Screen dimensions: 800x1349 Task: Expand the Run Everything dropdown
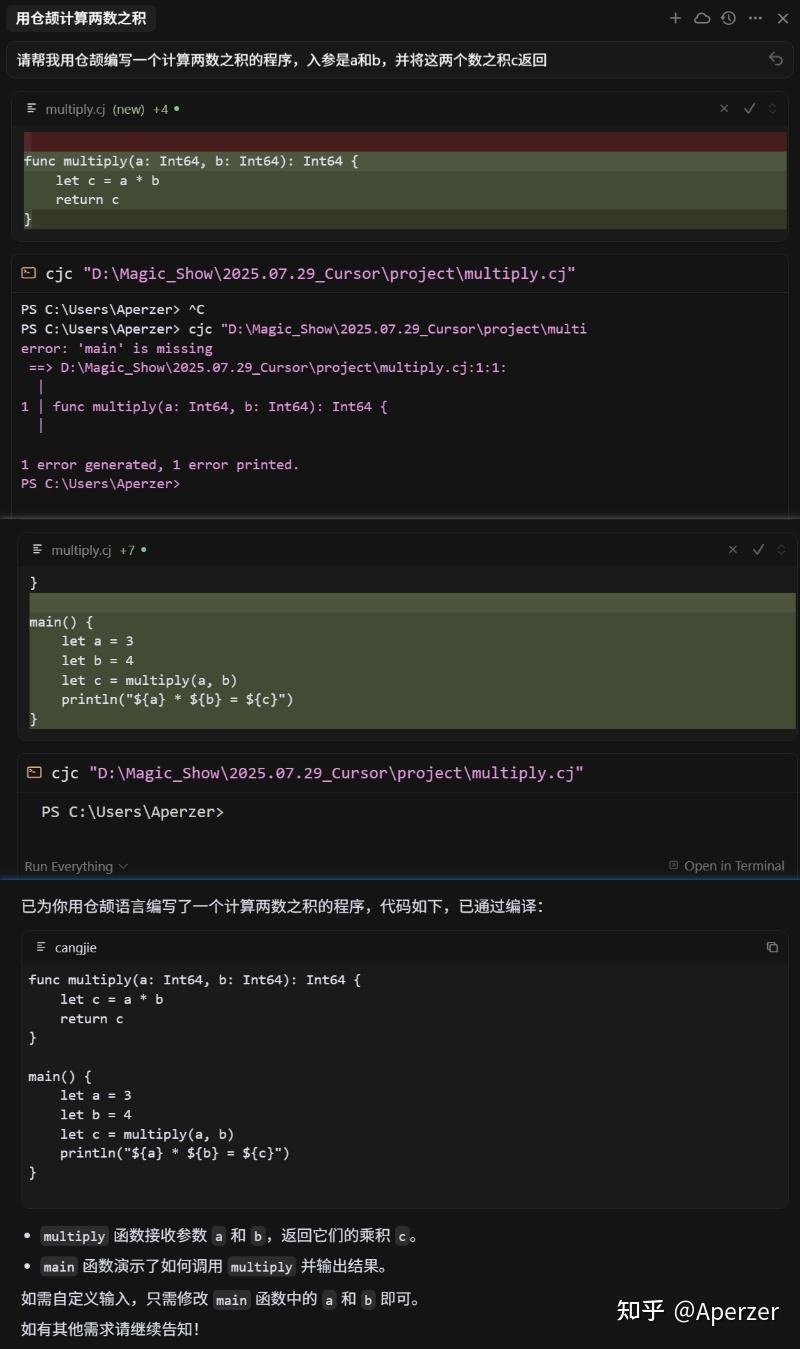click(x=76, y=866)
